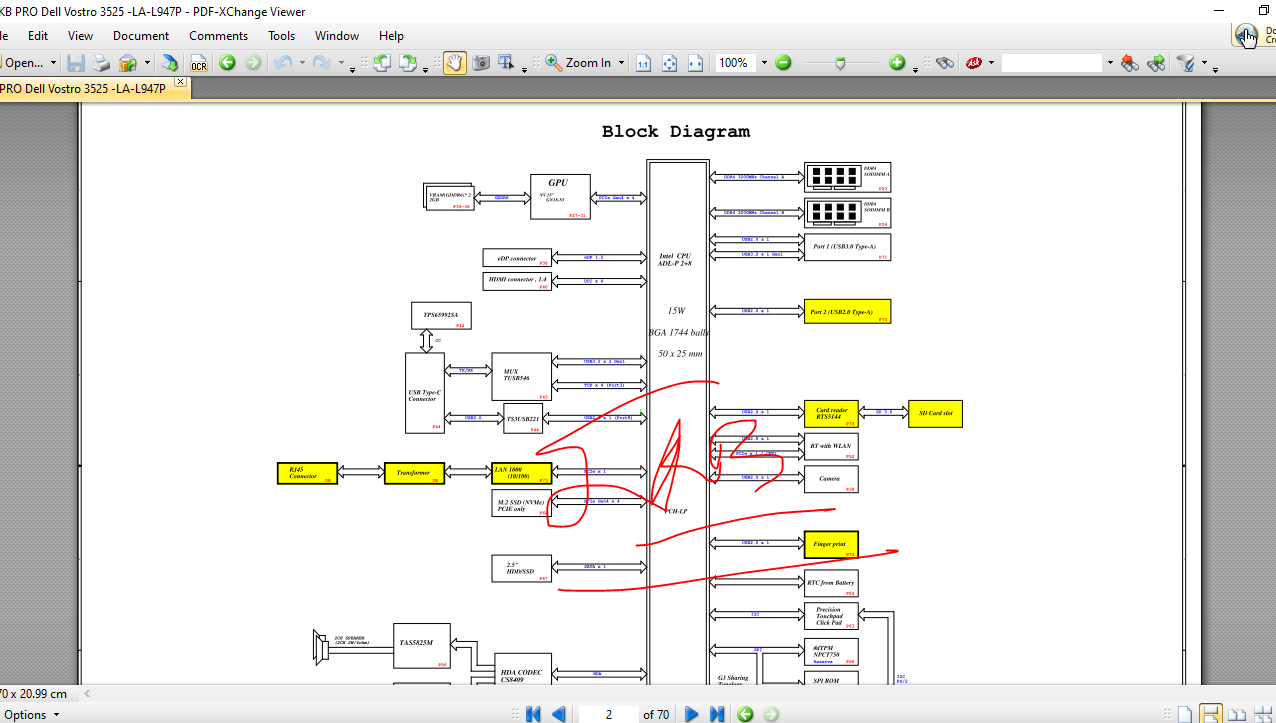Rotate page counterclockwise

pos(381,63)
